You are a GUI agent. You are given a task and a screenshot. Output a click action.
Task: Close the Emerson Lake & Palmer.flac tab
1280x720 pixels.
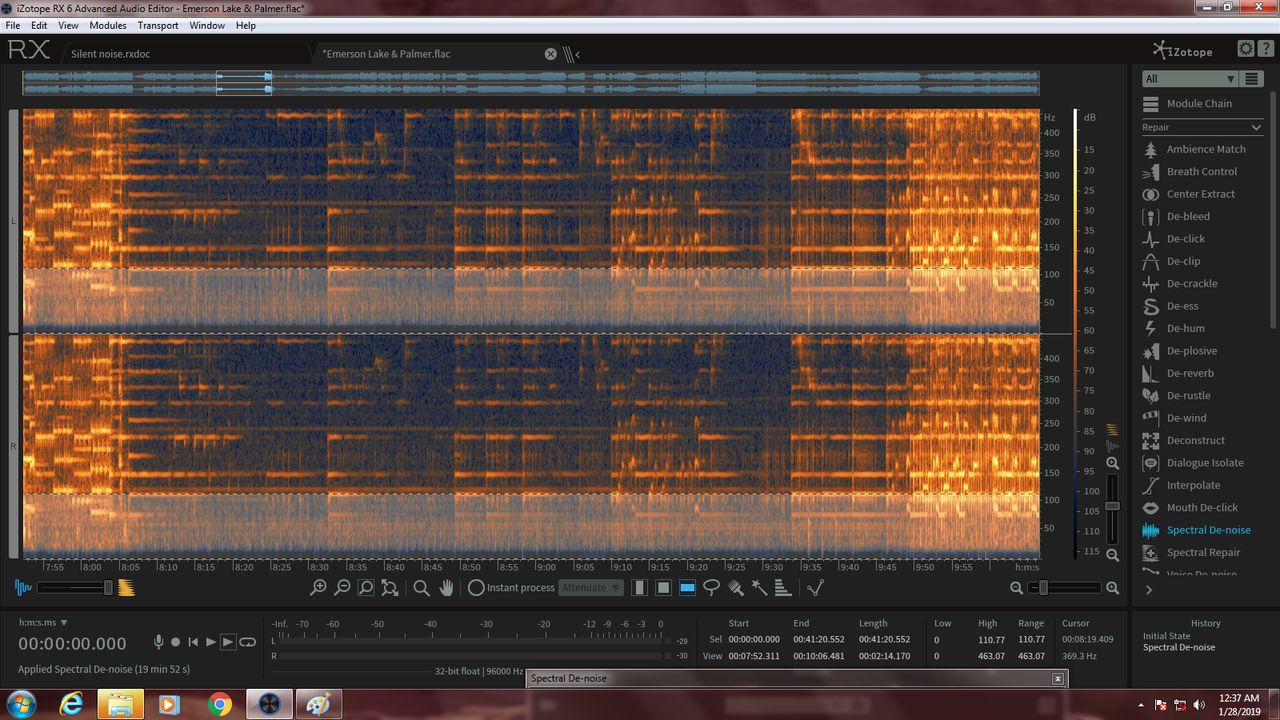[x=550, y=54]
